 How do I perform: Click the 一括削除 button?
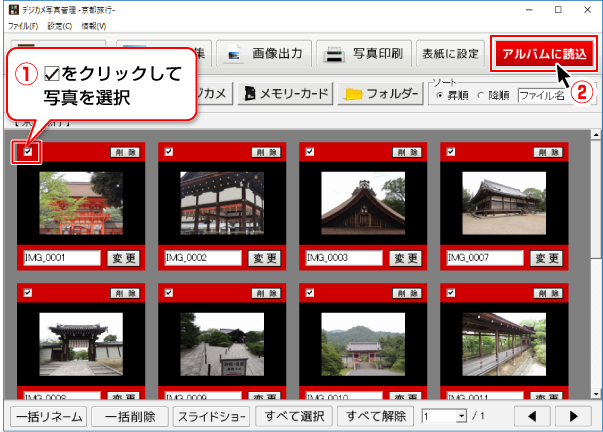130,417
